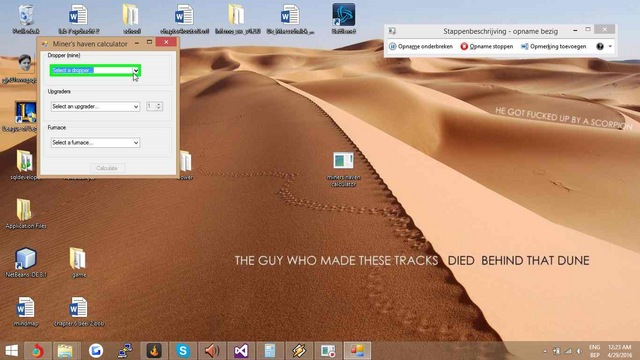Open the 'Select a dropper...' combo box
640x360 pixels.
click(x=96, y=70)
